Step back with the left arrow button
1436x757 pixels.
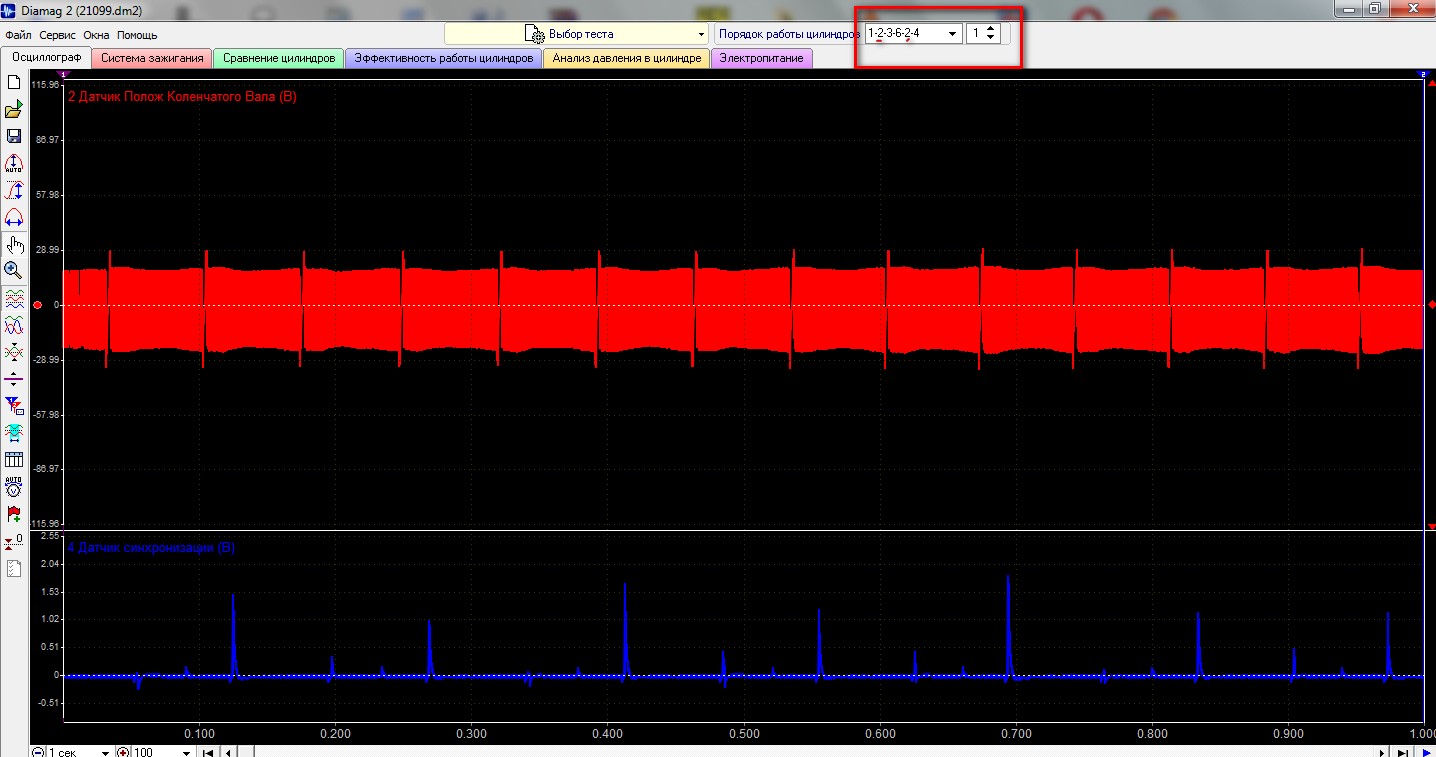coord(228,751)
